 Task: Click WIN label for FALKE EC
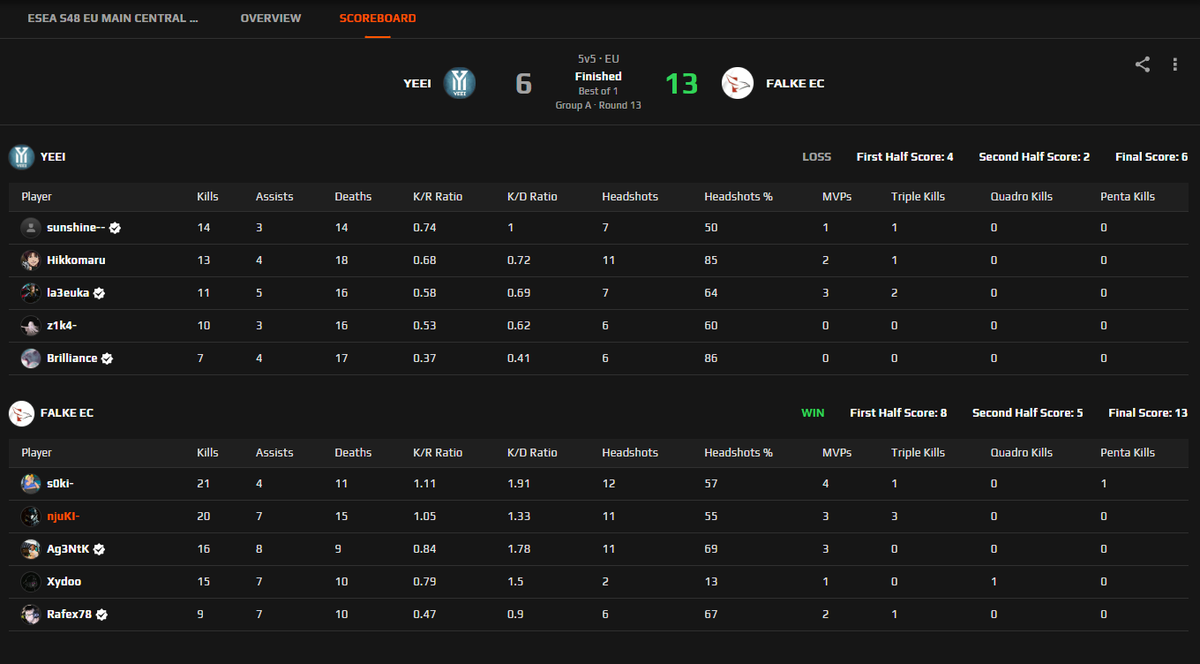point(813,413)
